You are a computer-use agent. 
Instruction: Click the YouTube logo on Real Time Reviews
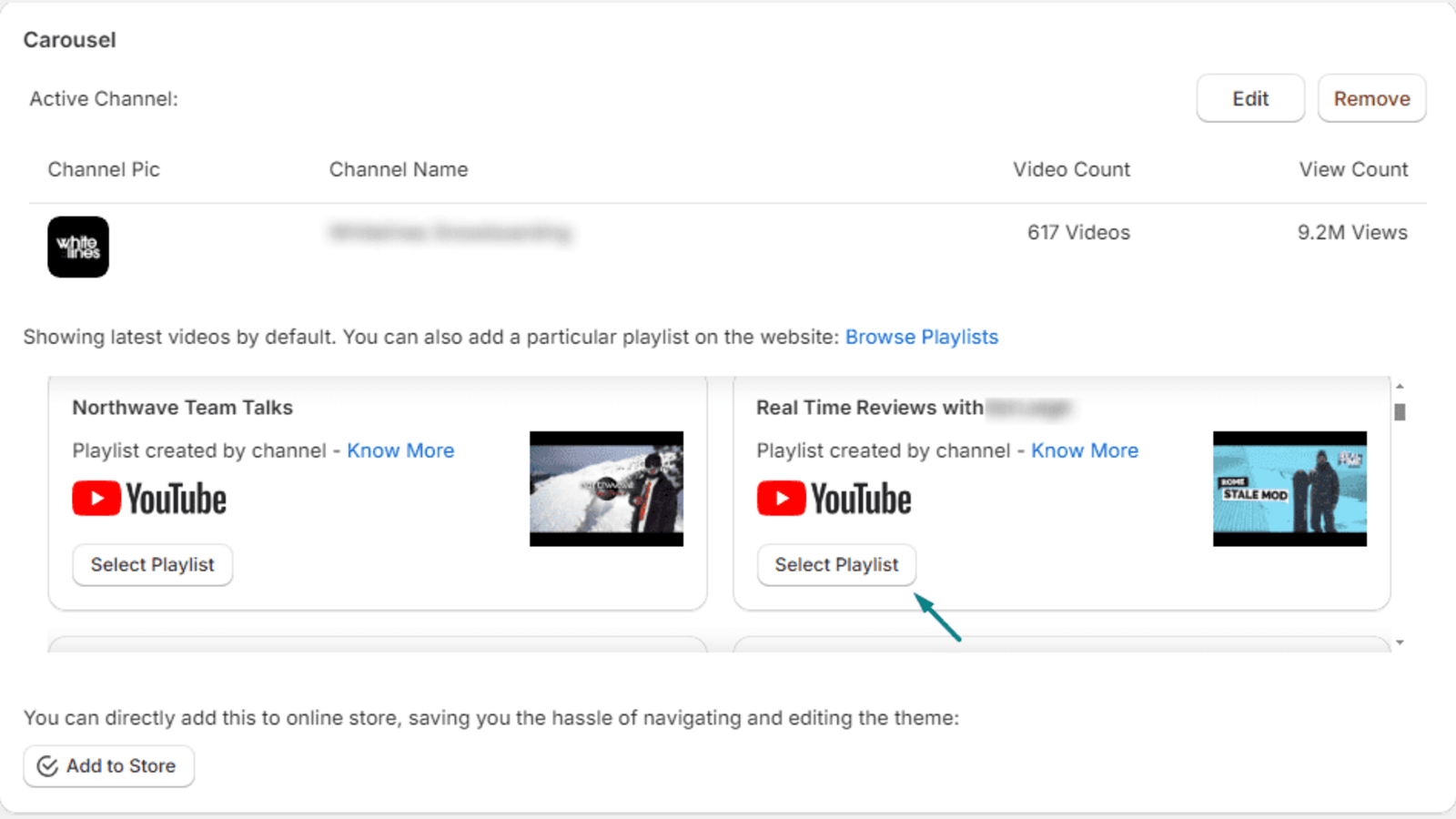point(833,498)
